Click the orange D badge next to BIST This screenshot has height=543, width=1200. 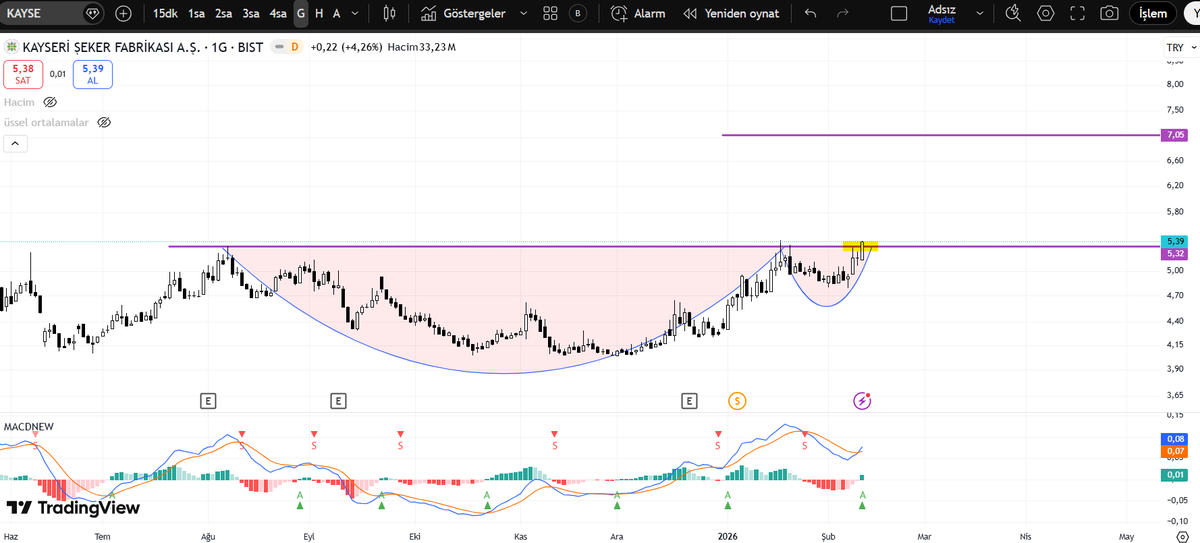[295, 47]
